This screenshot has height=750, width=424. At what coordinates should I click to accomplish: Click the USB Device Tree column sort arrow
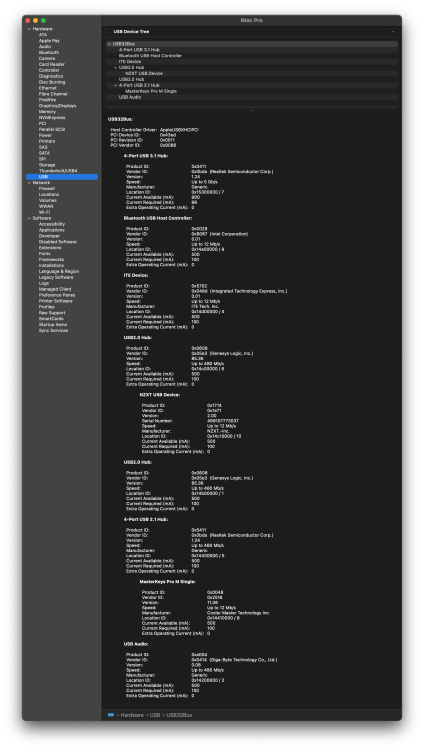pyautogui.click(x=393, y=32)
